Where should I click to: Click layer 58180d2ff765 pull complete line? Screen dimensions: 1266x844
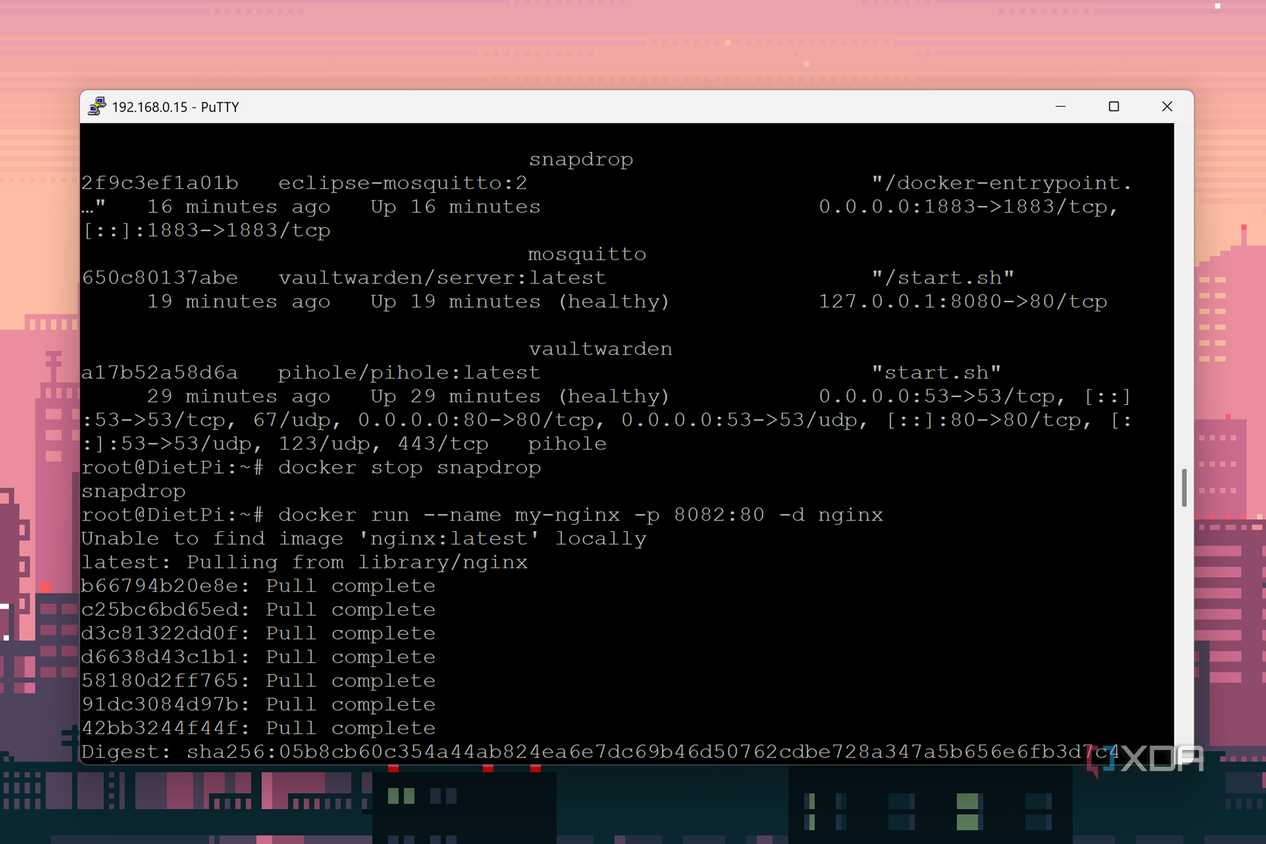click(258, 681)
